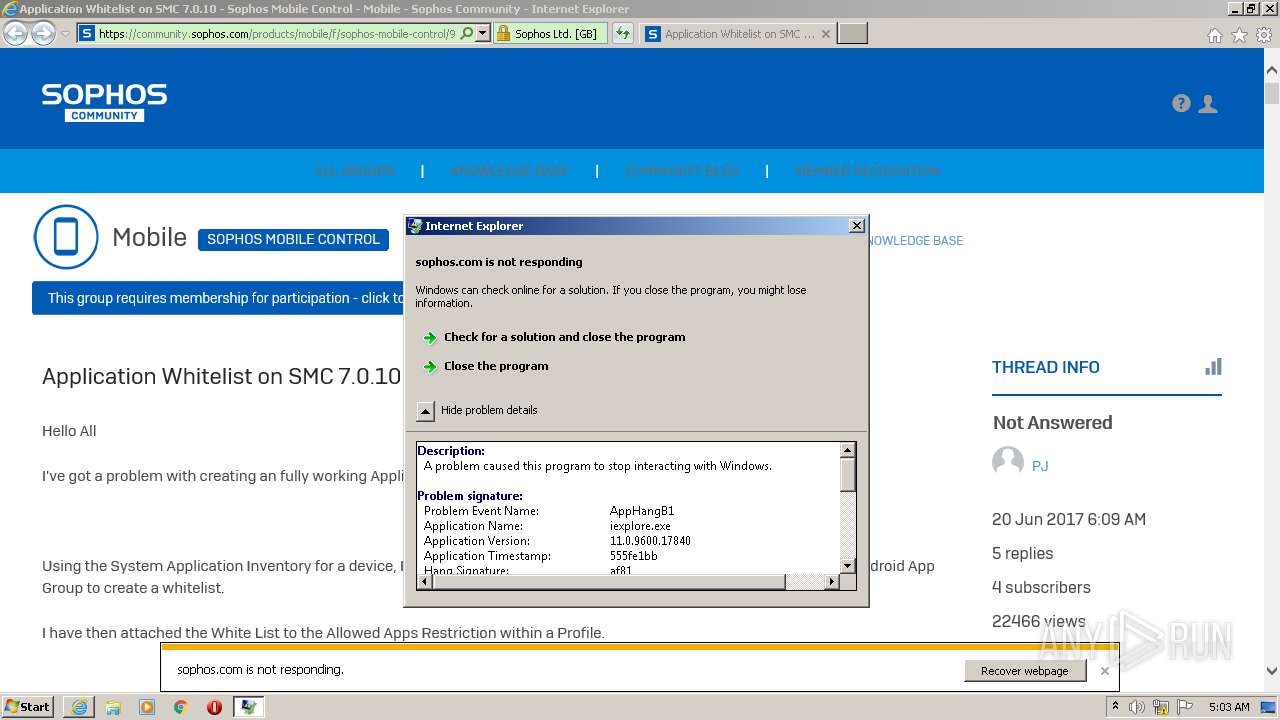Click the 5 replies text

[x=1022, y=553]
